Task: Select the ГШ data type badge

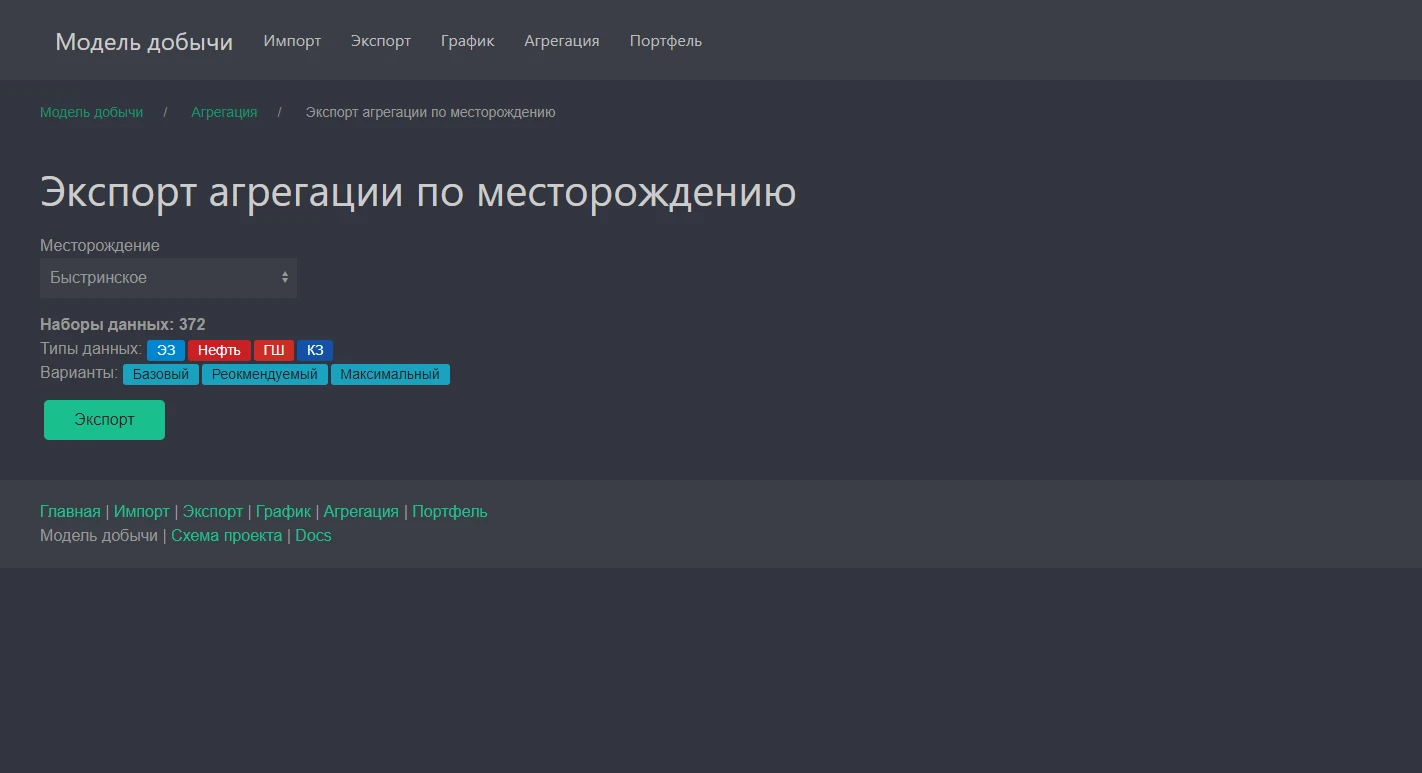Action: (273, 350)
